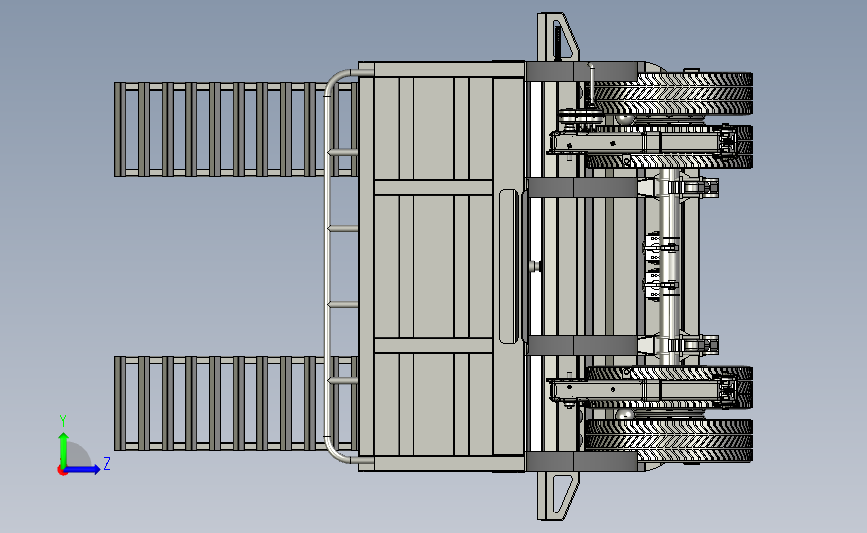Click the blue Z axis arrow of triad
Image resolution: width=867 pixels, height=533 pixels.
(x=83, y=470)
